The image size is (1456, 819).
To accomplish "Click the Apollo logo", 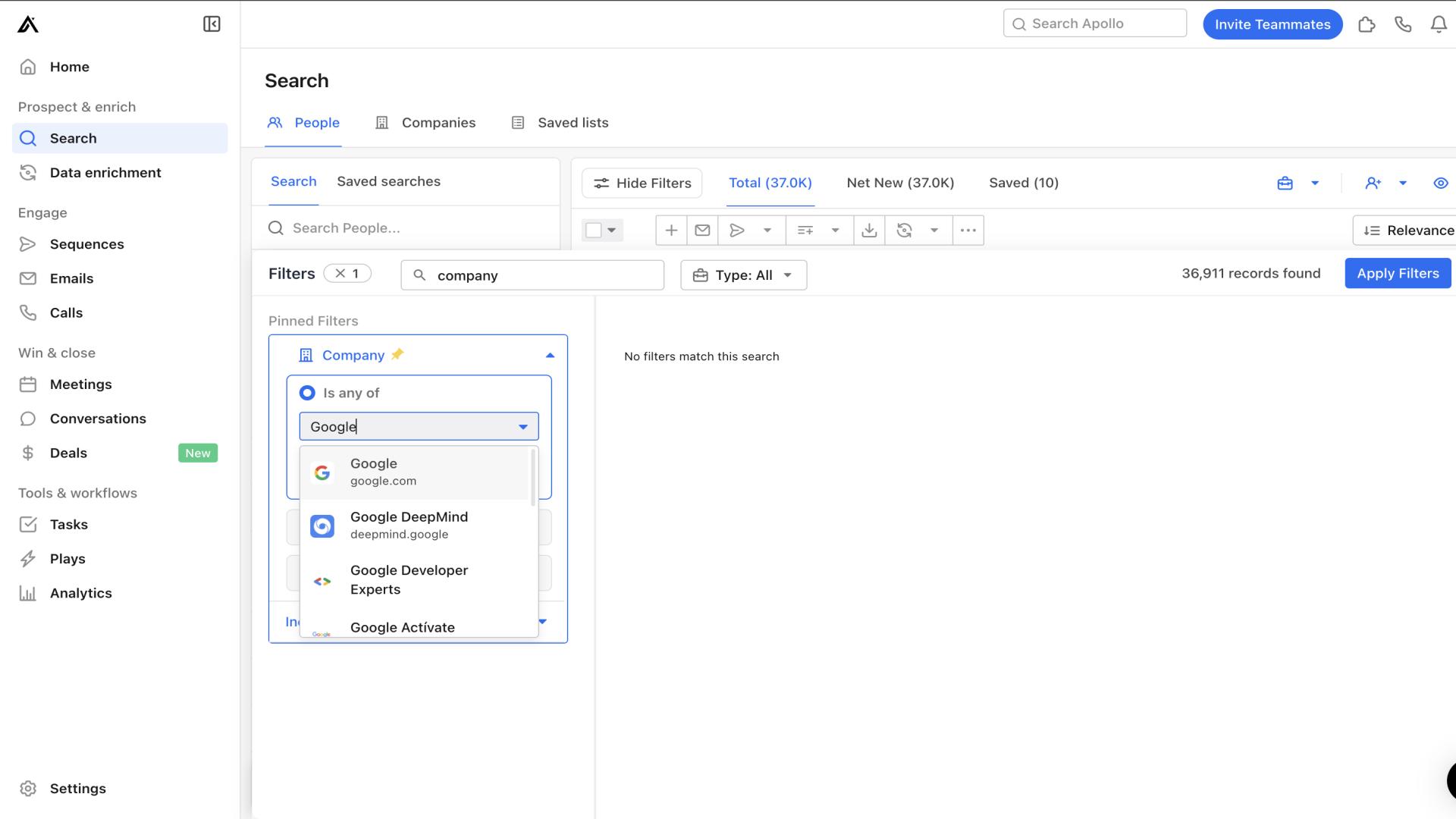I will pos(28,24).
